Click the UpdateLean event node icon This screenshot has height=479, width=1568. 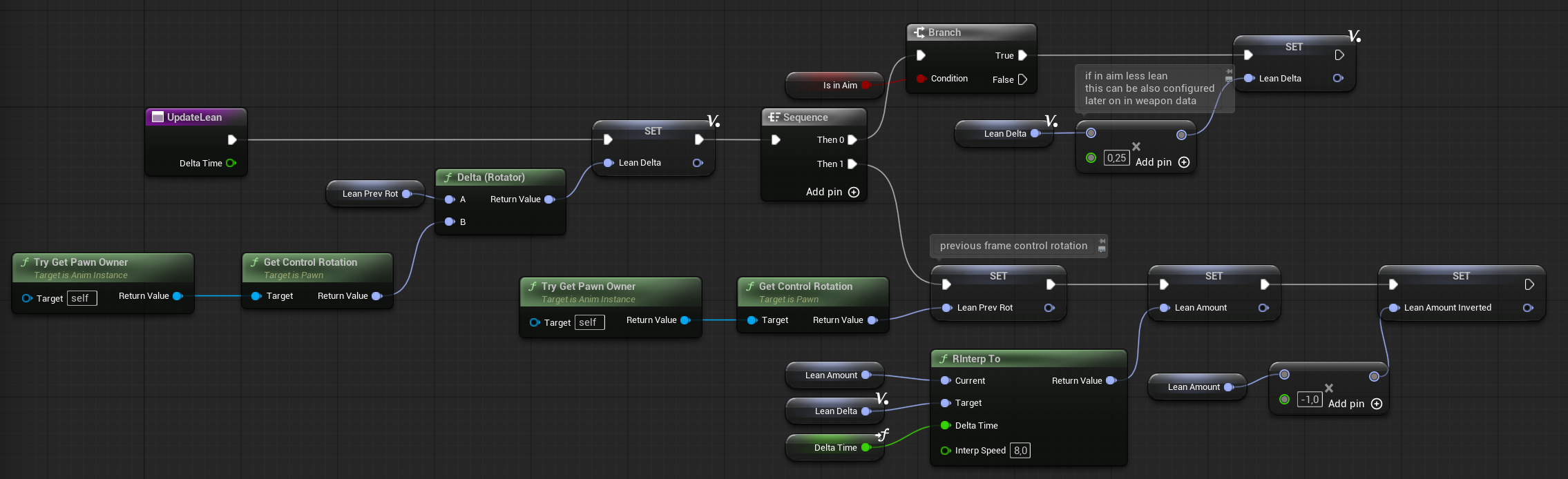click(x=157, y=117)
